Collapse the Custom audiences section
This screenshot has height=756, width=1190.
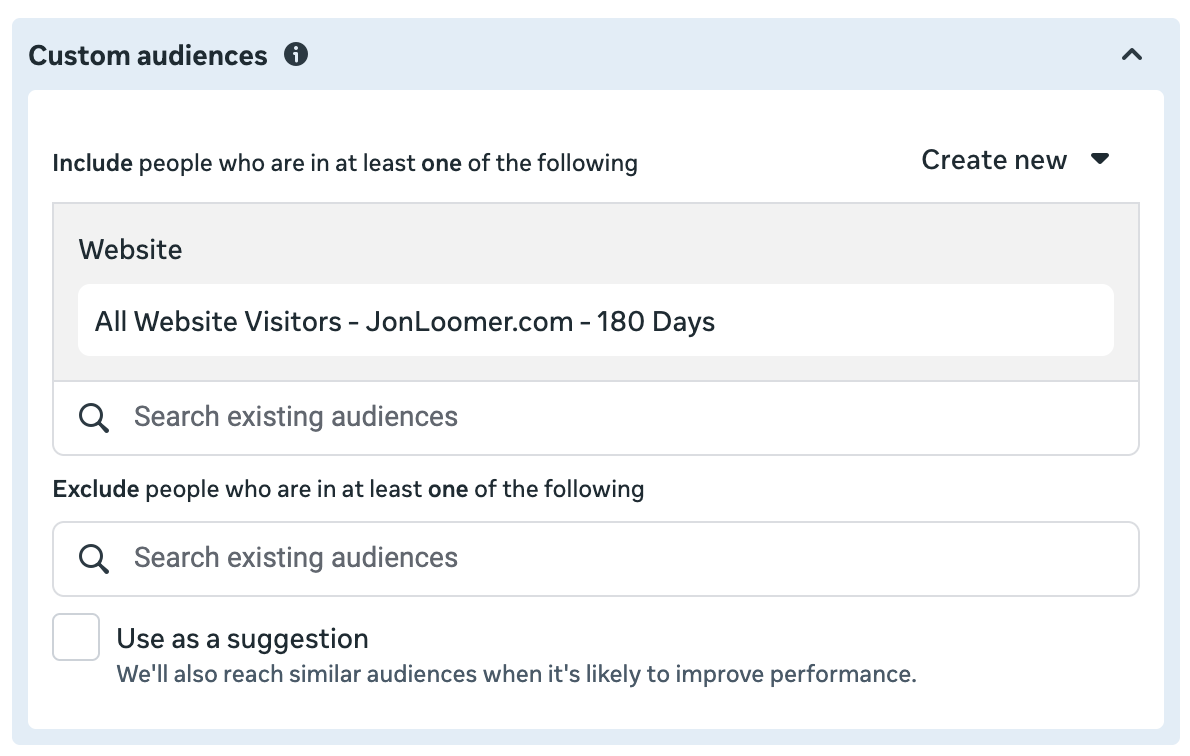pos(1131,55)
